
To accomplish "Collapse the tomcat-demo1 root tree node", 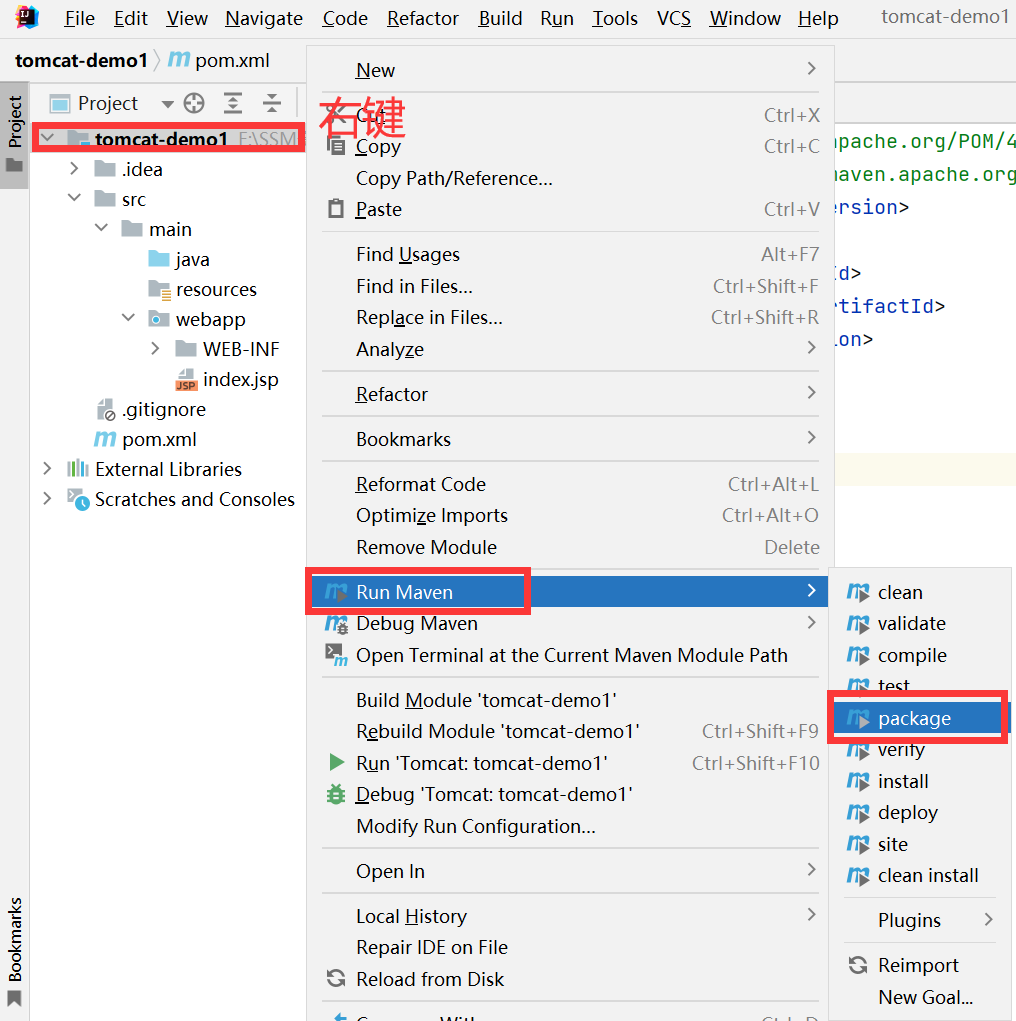I will (48, 138).
